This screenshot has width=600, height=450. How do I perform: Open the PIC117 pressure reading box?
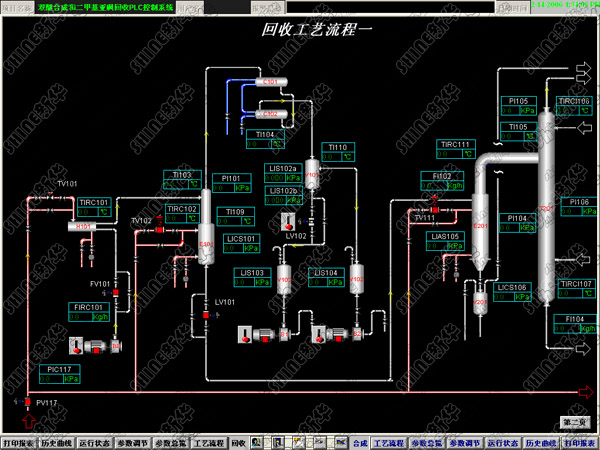pos(62,374)
